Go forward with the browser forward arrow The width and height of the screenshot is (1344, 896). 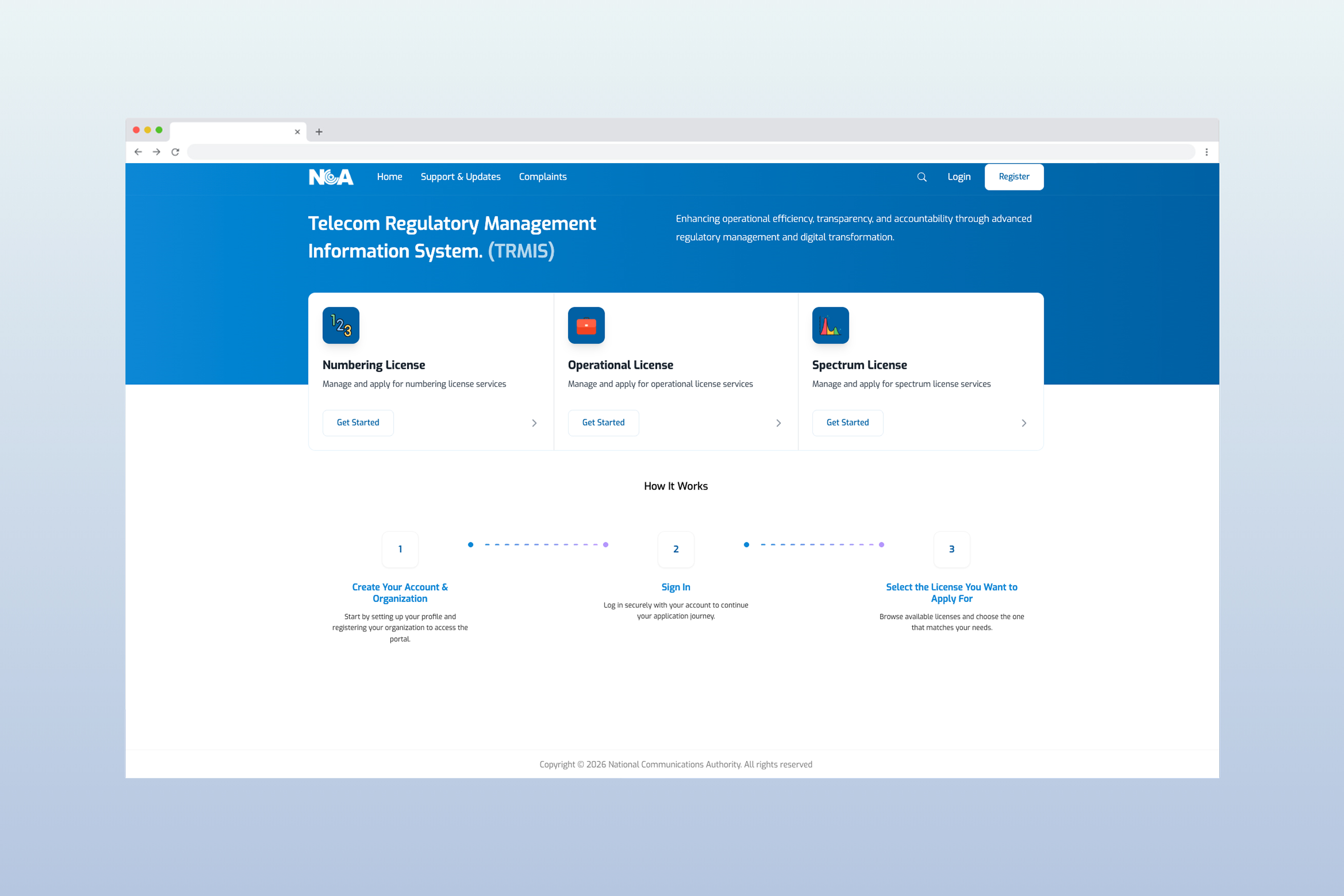click(157, 152)
